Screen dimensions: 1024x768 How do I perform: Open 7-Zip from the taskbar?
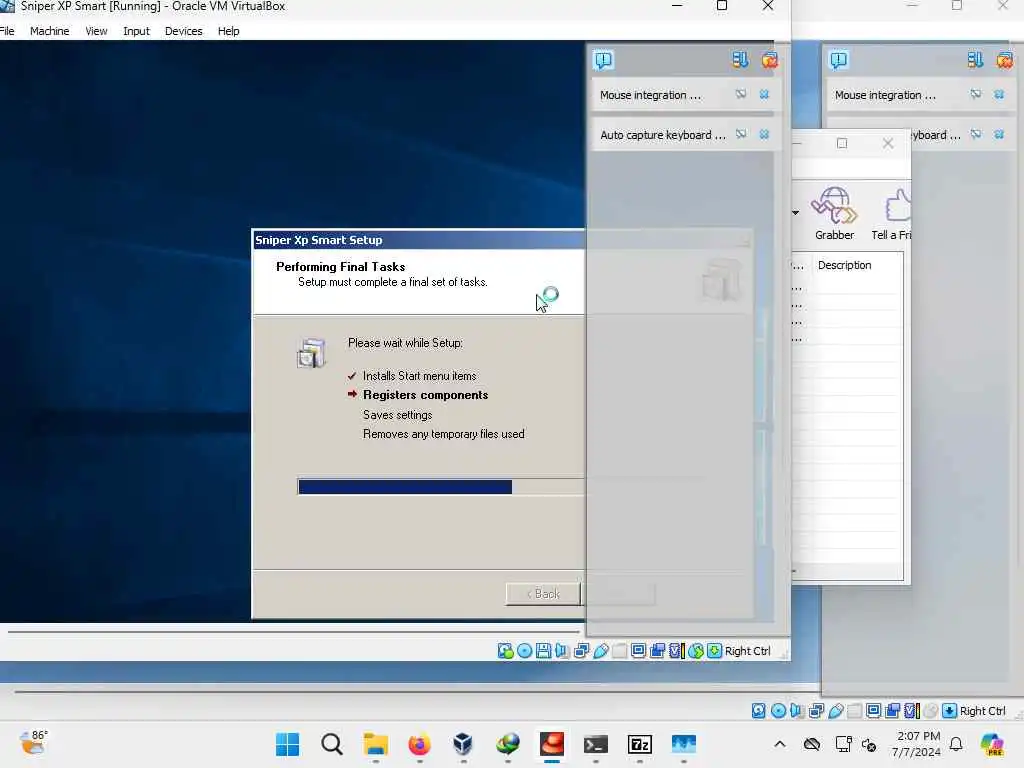(639, 744)
